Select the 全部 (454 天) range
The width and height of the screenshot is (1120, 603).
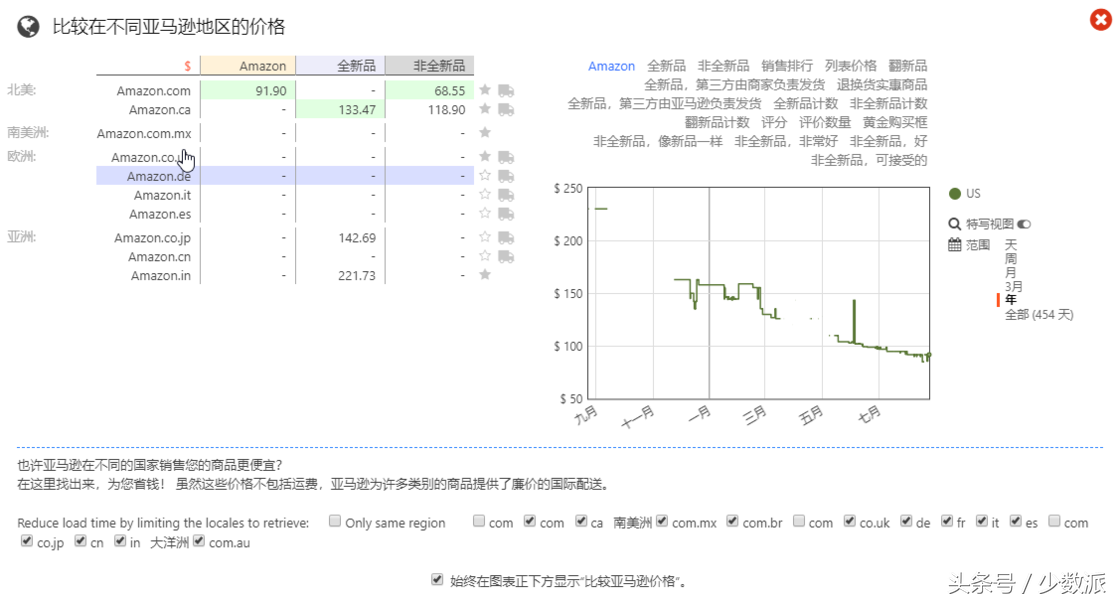(x=1039, y=314)
